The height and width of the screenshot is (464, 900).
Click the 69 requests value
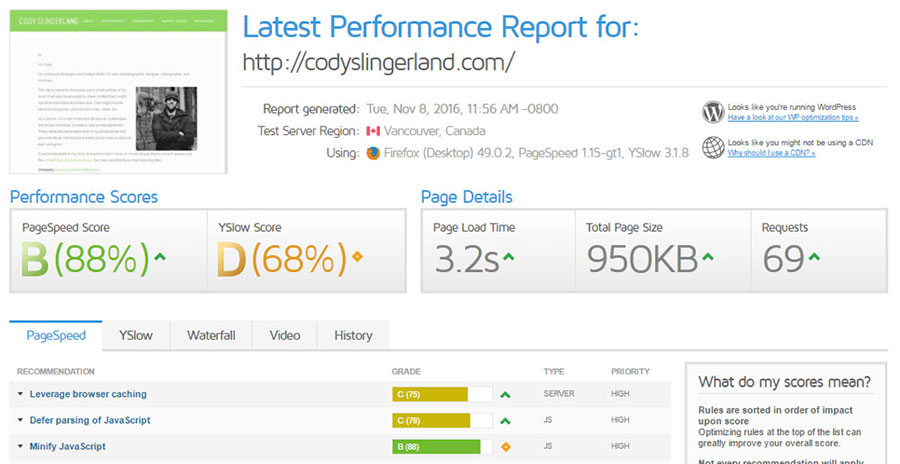[783, 259]
